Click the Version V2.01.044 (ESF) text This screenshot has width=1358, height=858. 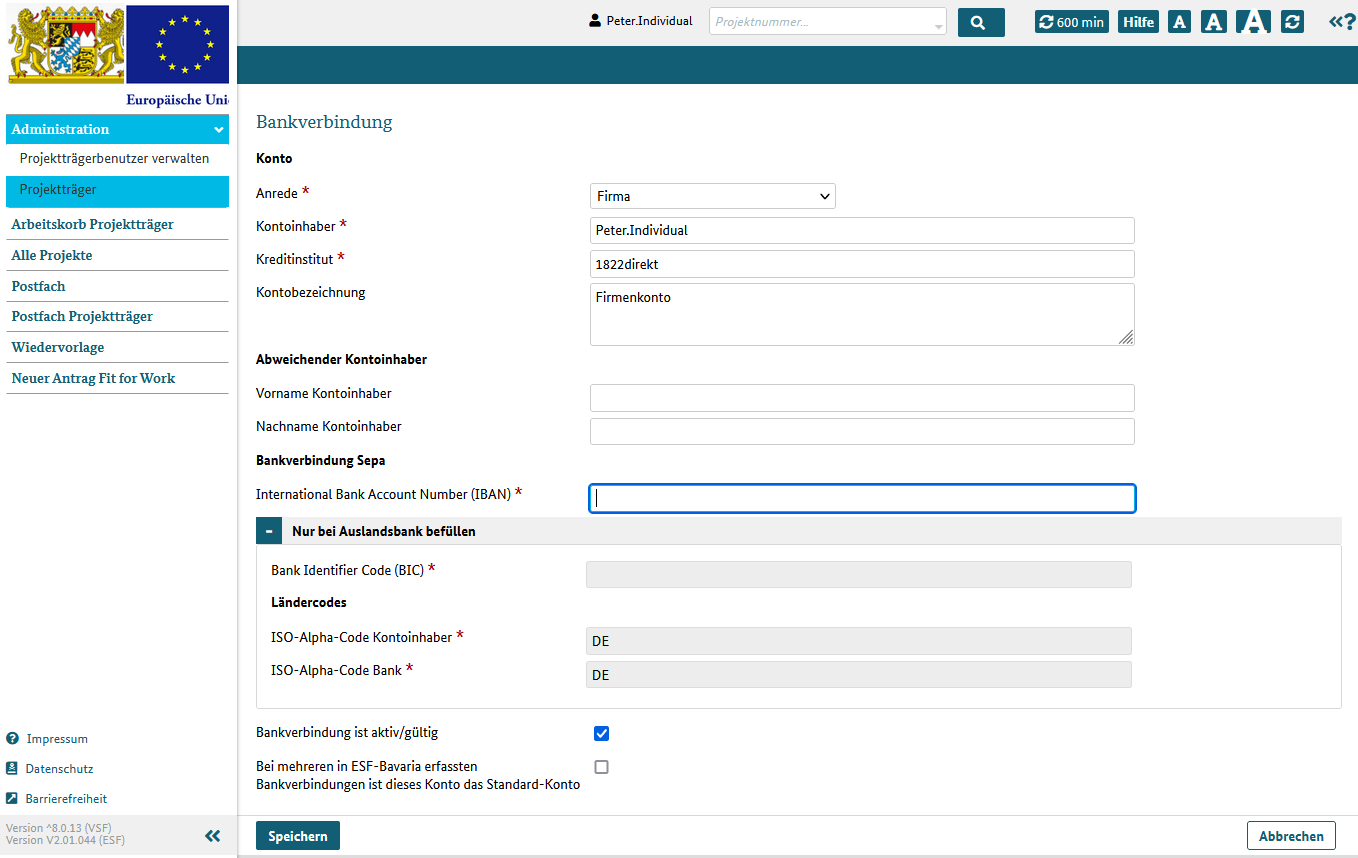pos(65,841)
